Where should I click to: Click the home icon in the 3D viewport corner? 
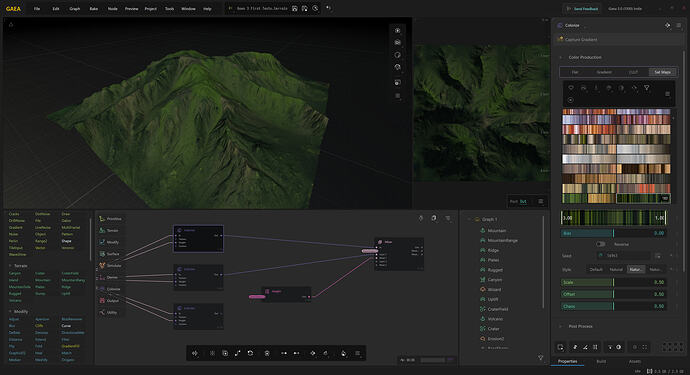(x=11, y=25)
